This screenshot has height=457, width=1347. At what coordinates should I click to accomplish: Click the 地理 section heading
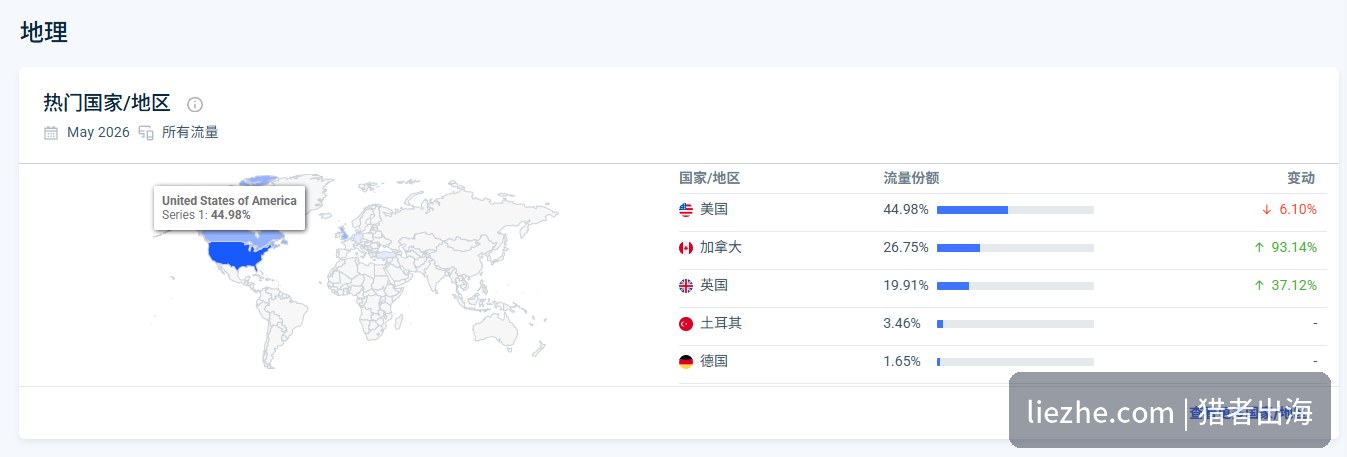point(44,32)
